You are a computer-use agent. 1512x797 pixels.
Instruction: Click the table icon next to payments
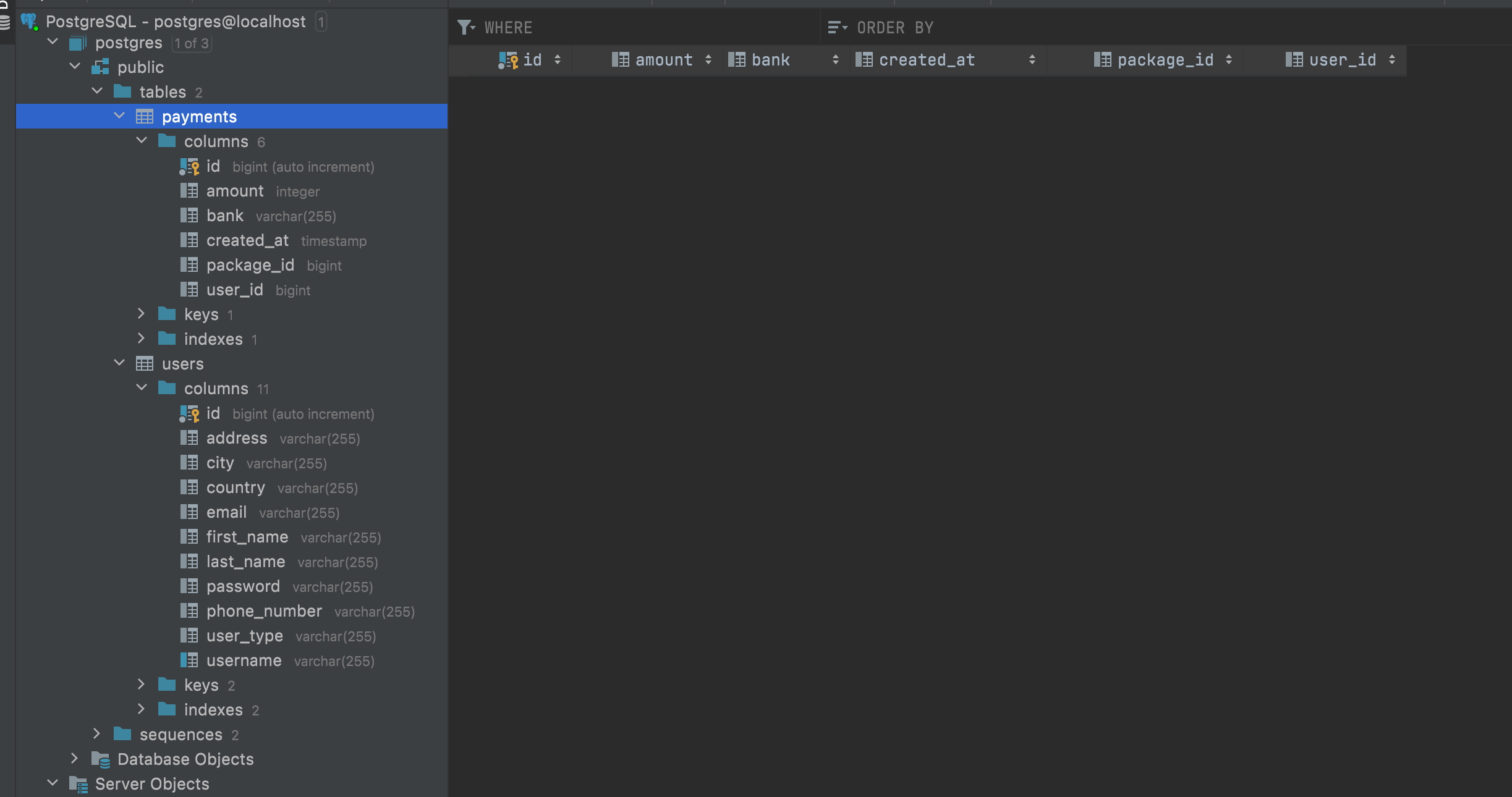146,116
